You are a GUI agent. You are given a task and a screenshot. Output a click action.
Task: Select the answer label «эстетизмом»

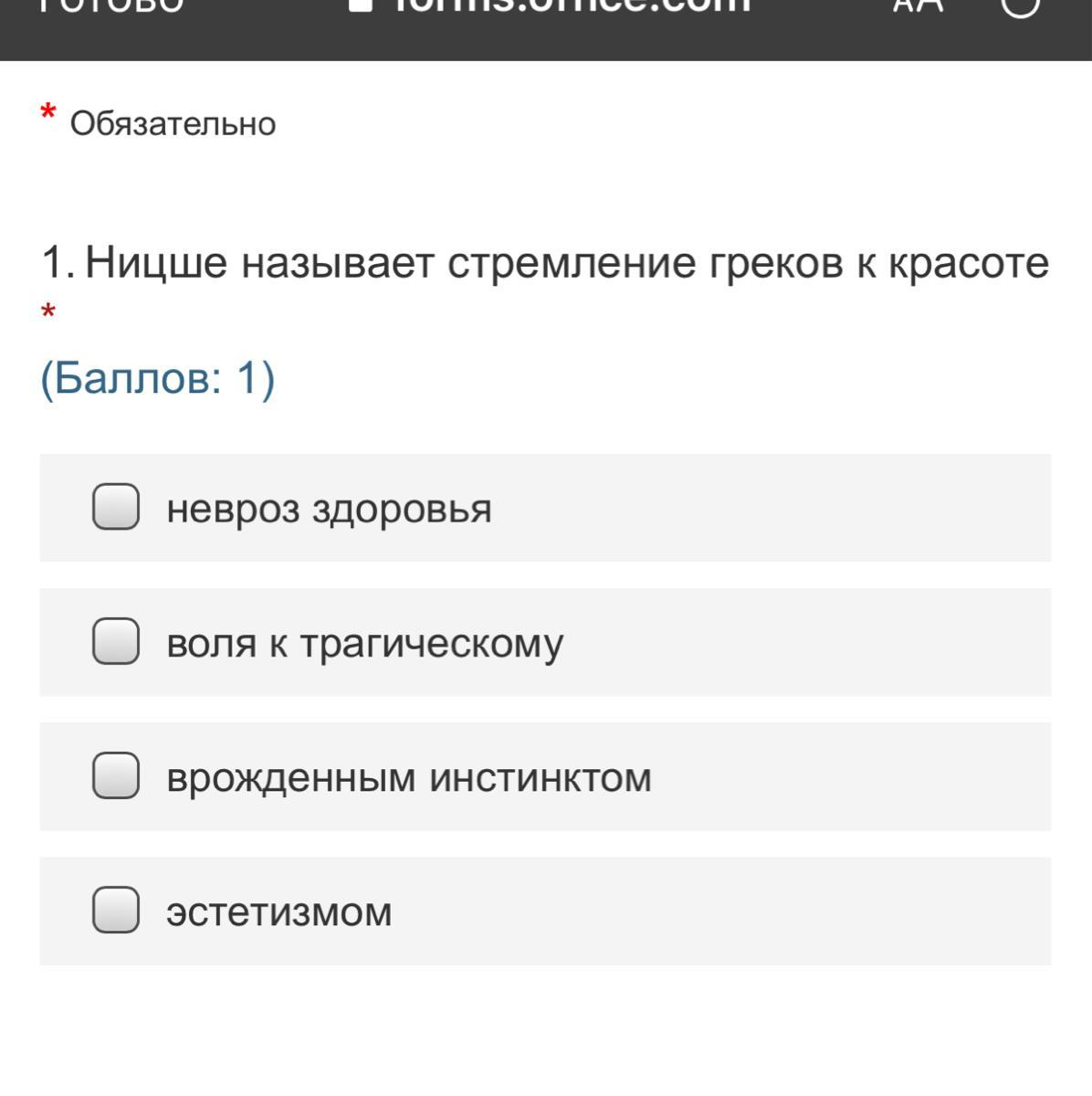(278, 912)
